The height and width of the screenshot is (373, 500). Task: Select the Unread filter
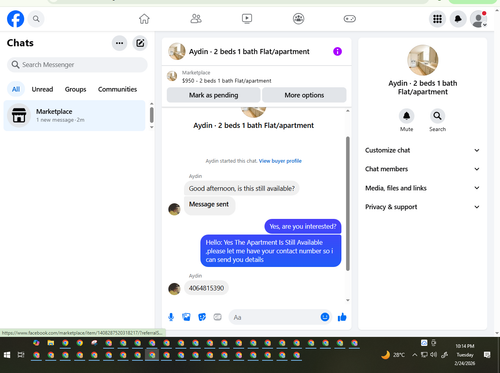pos(42,89)
